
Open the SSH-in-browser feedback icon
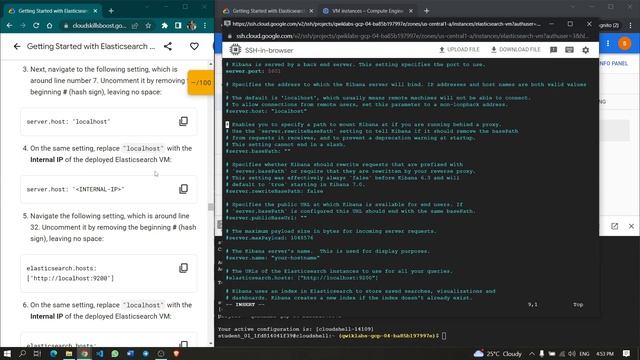(553, 50)
